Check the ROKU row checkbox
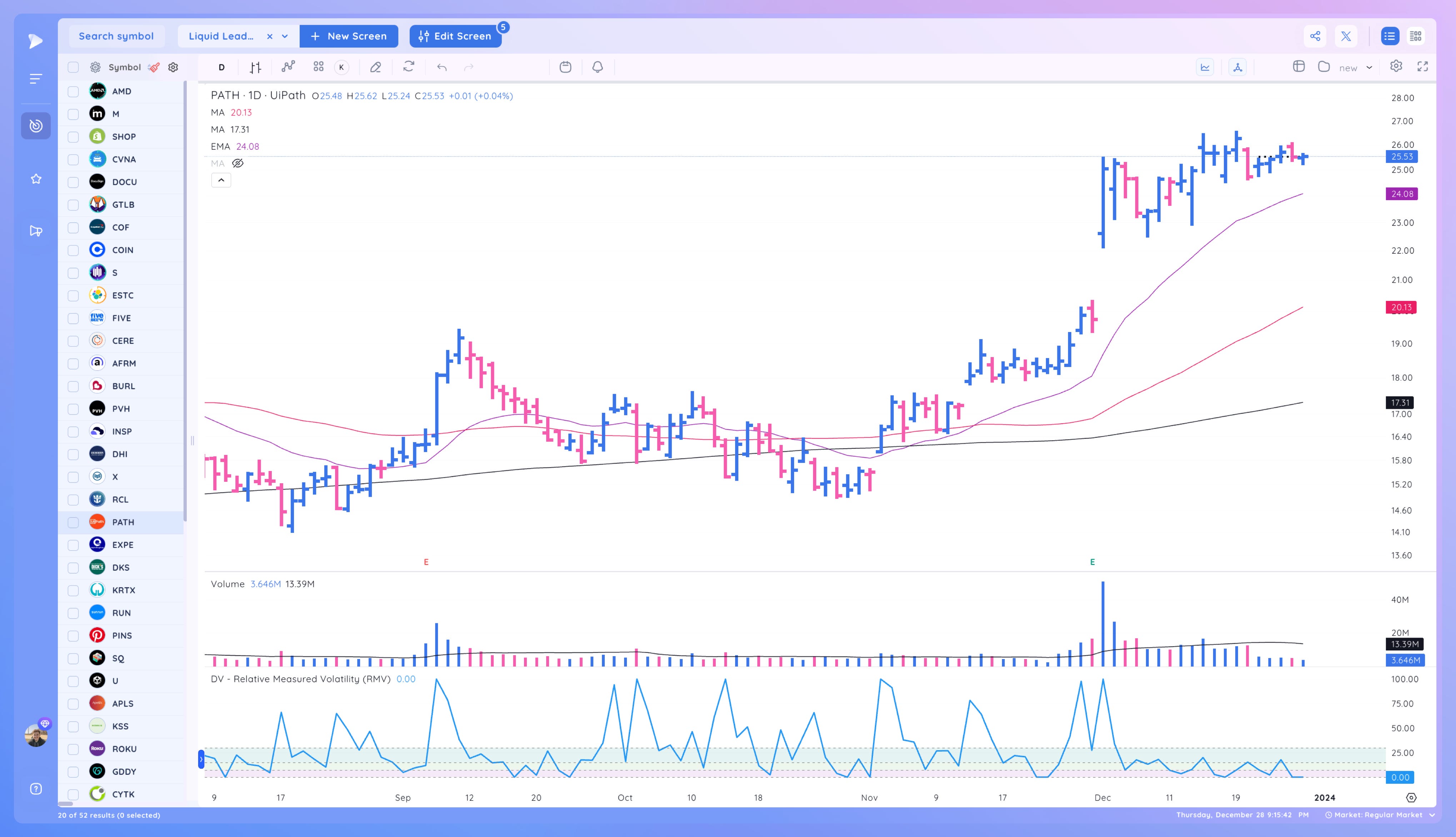1456x837 pixels. (73, 749)
